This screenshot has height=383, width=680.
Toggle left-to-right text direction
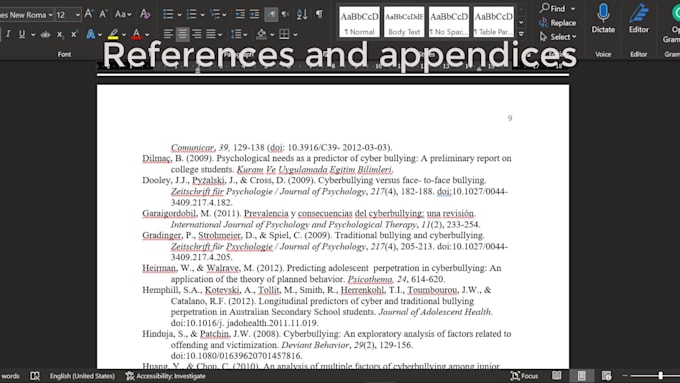pyautogui.click(x=271, y=14)
